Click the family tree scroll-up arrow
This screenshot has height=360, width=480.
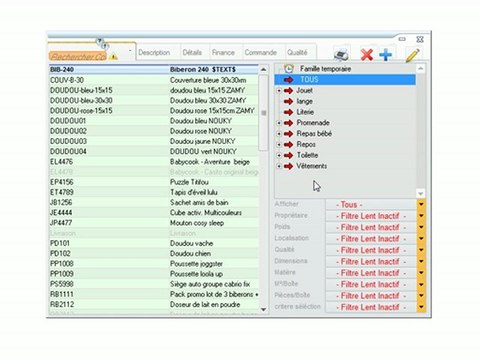(x=421, y=69)
